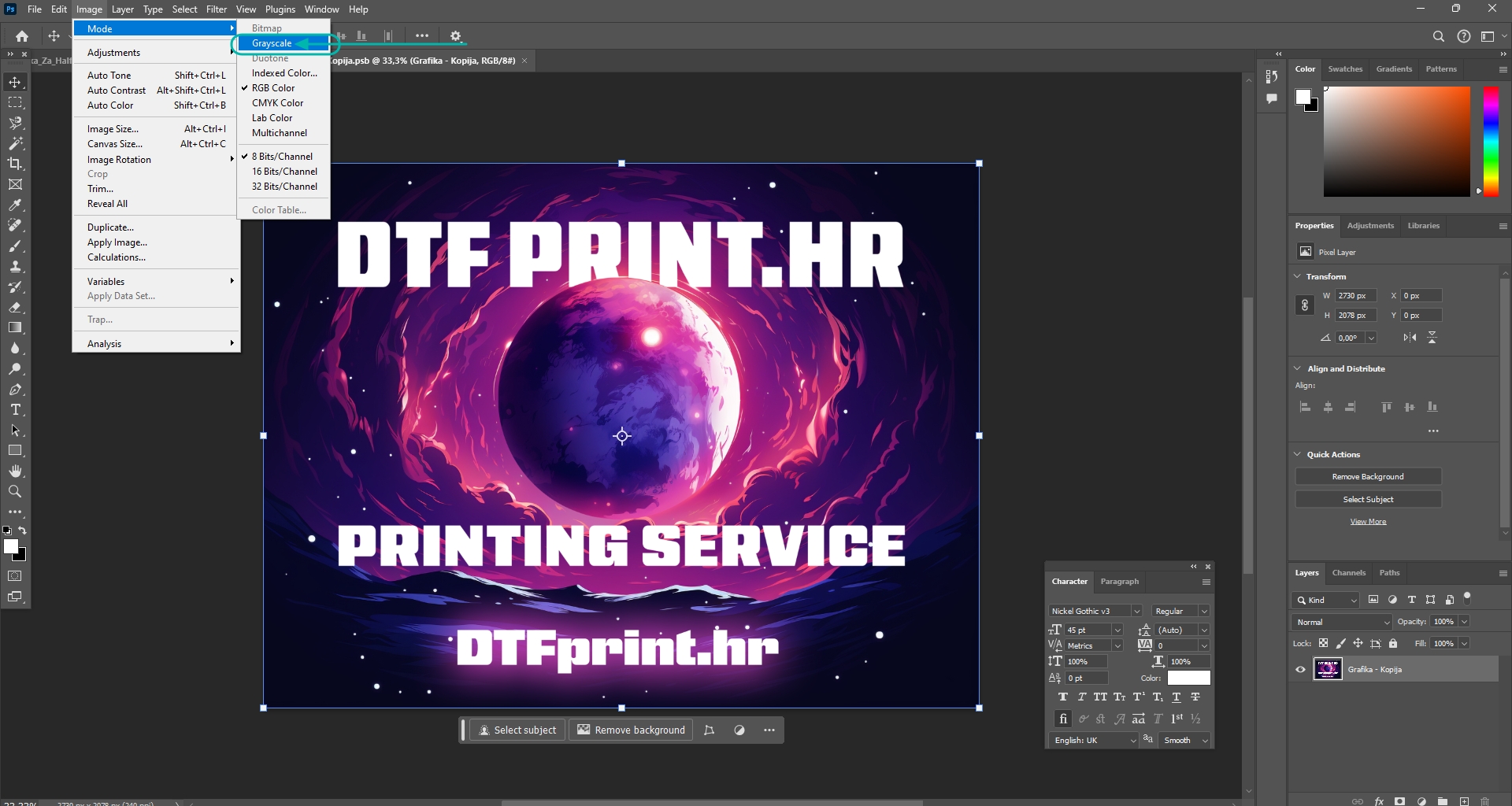Select the Hand tool
This screenshot has width=1512, height=806.
tap(15, 471)
